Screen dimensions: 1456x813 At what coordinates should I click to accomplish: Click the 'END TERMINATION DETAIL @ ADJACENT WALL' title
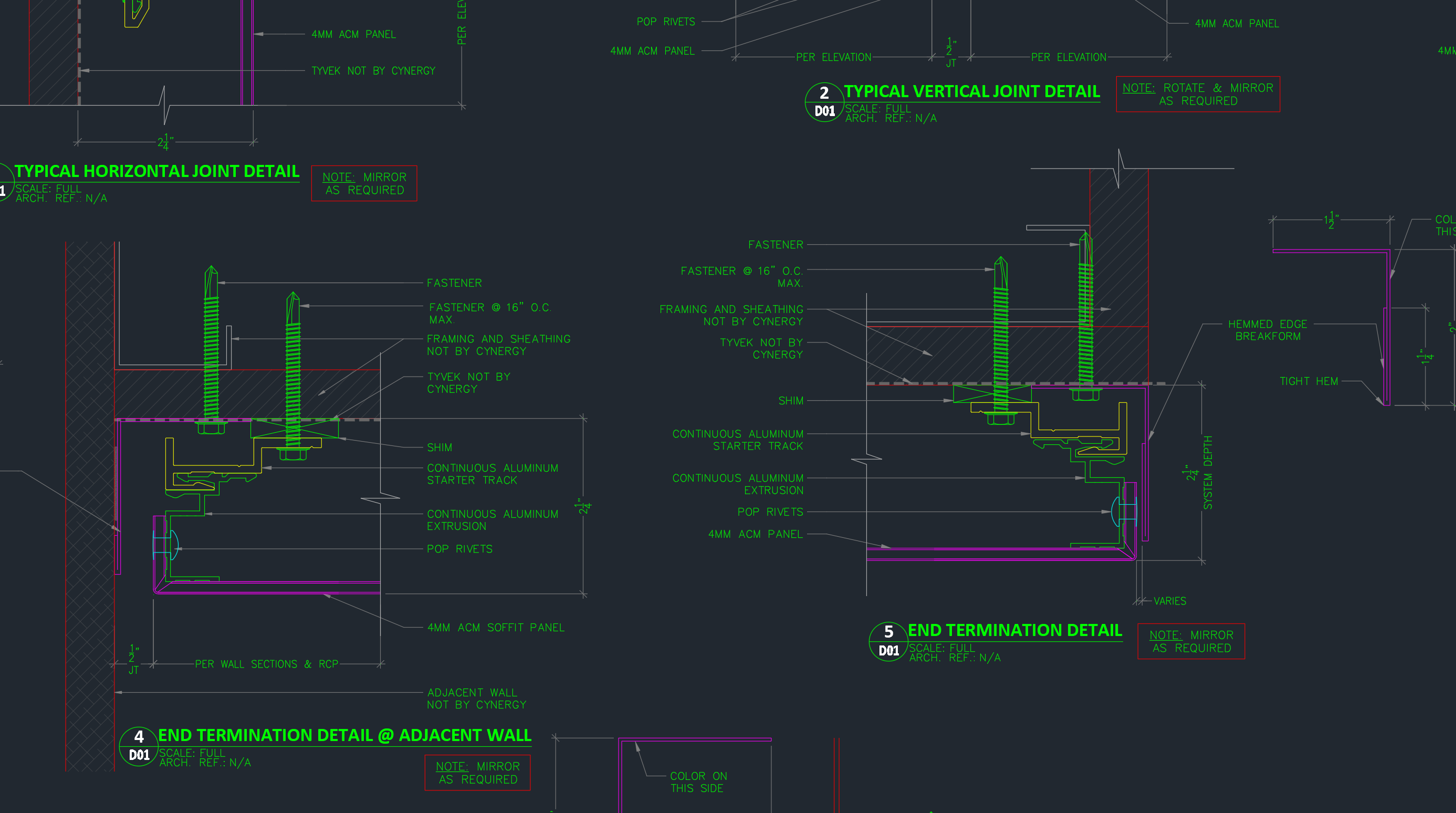pos(344,735)
